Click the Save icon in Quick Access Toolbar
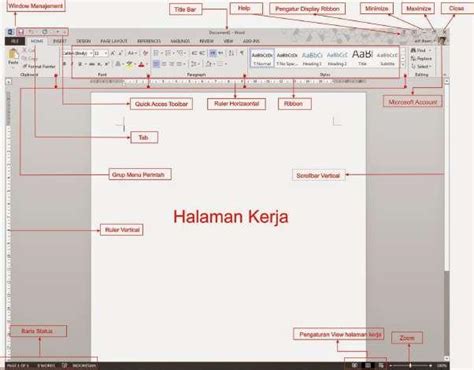 coord(21,32)
